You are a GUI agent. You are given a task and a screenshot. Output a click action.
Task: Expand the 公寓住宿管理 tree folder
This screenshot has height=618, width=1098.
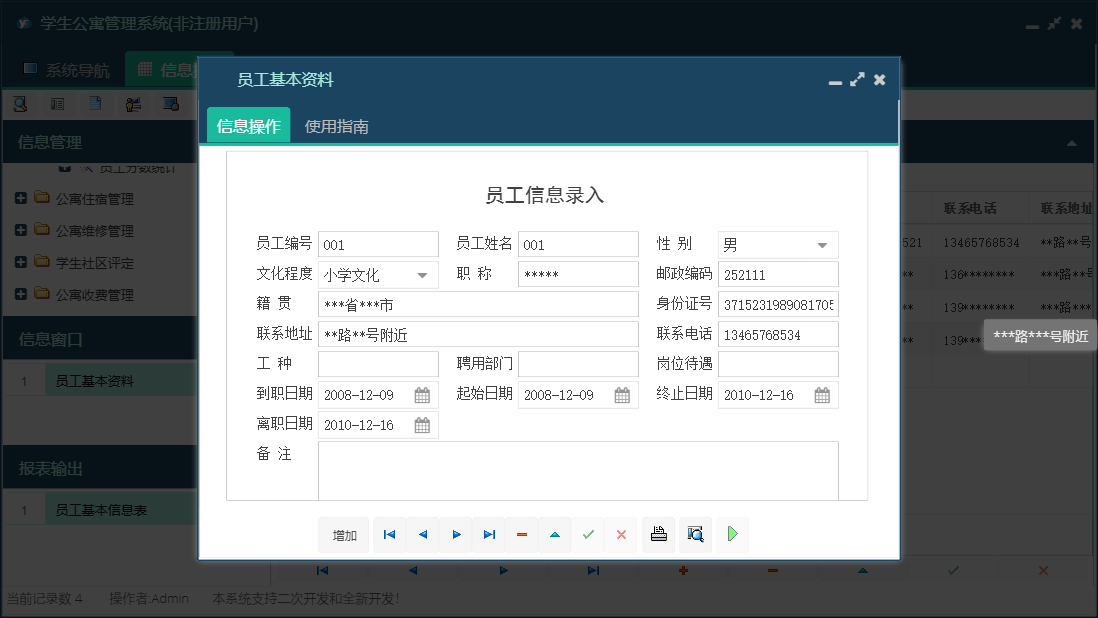(20, 198)
